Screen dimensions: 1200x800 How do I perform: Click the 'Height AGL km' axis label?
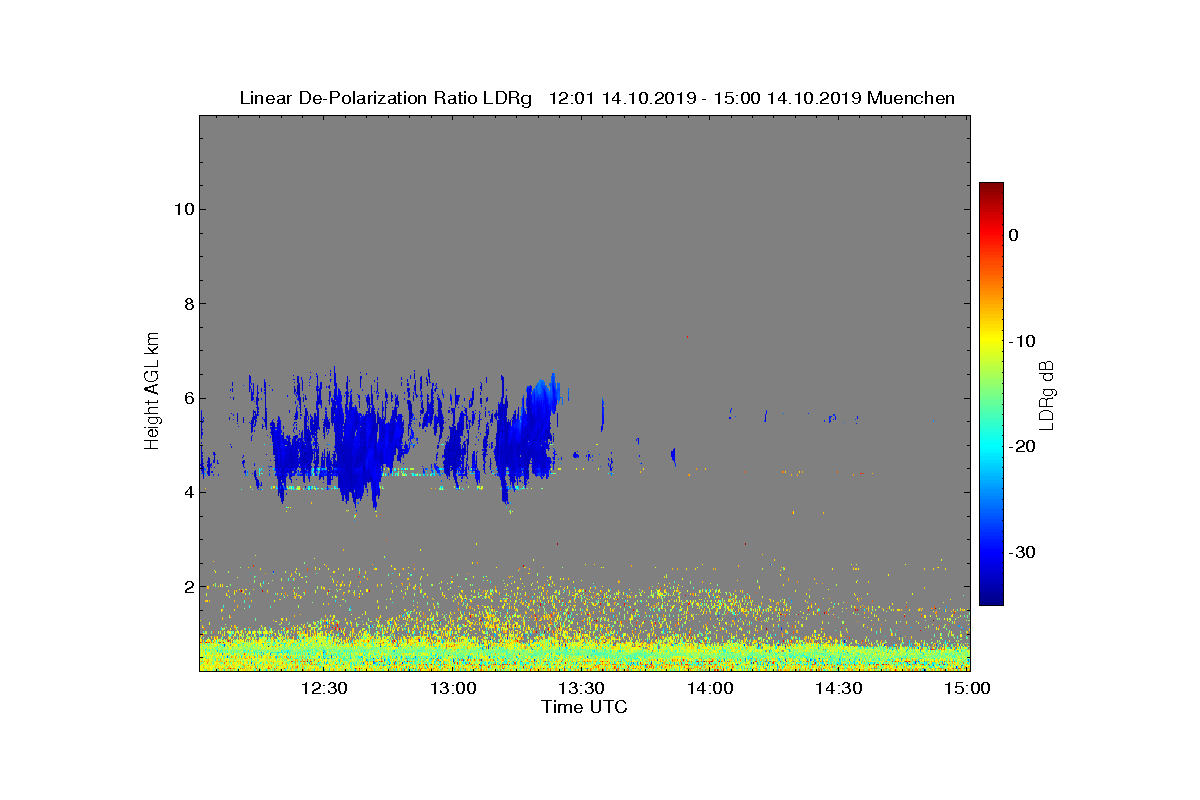click(152, 393)
